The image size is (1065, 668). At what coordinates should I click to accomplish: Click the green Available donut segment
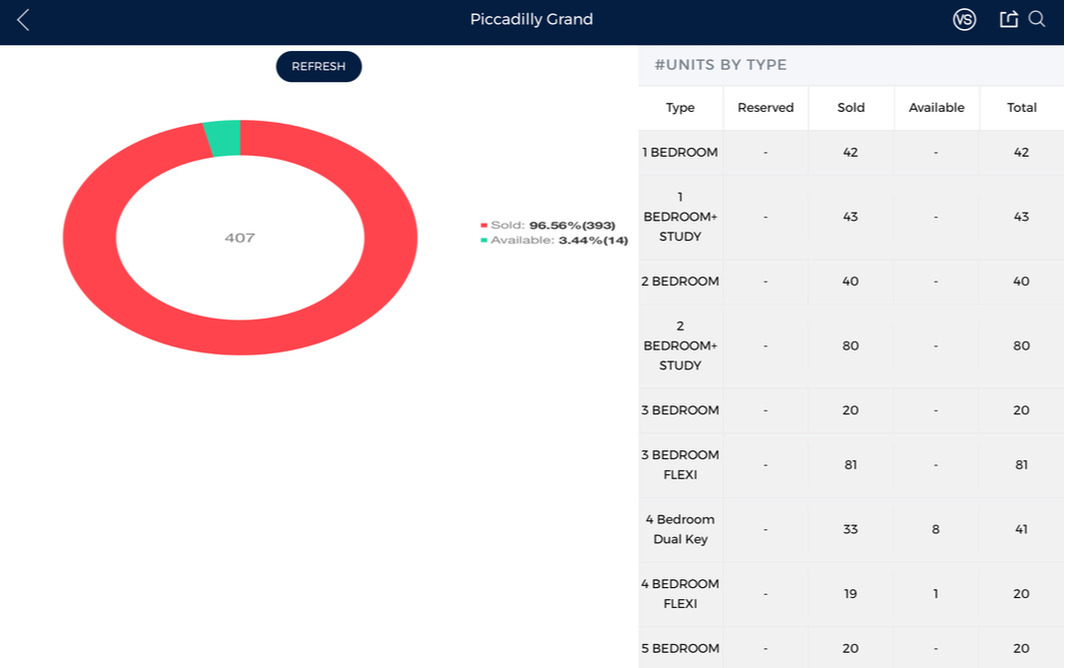[223, 138]
